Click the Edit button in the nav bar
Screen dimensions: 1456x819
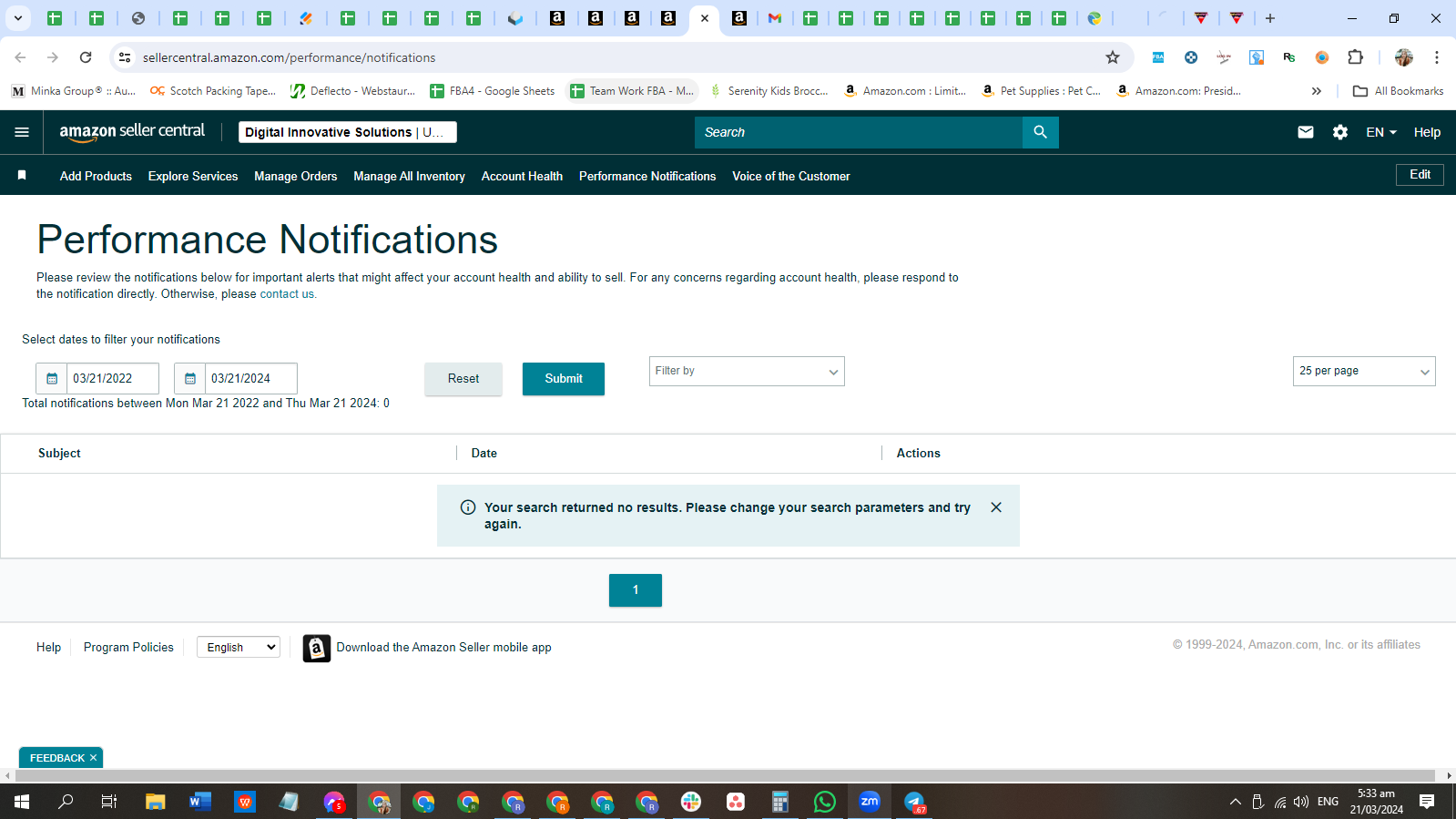1420,175
